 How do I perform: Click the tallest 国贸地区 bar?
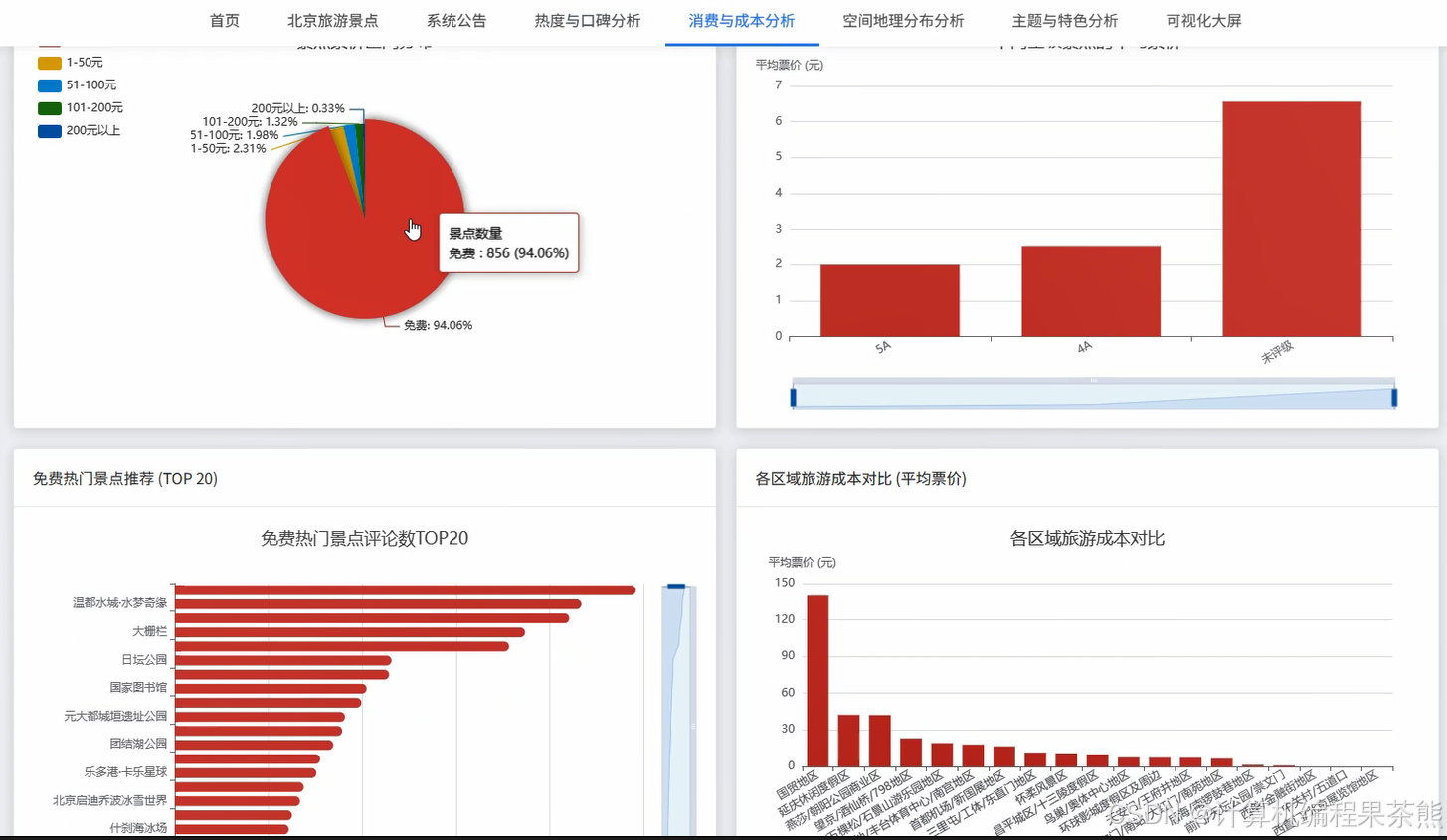tap(817, 682)
